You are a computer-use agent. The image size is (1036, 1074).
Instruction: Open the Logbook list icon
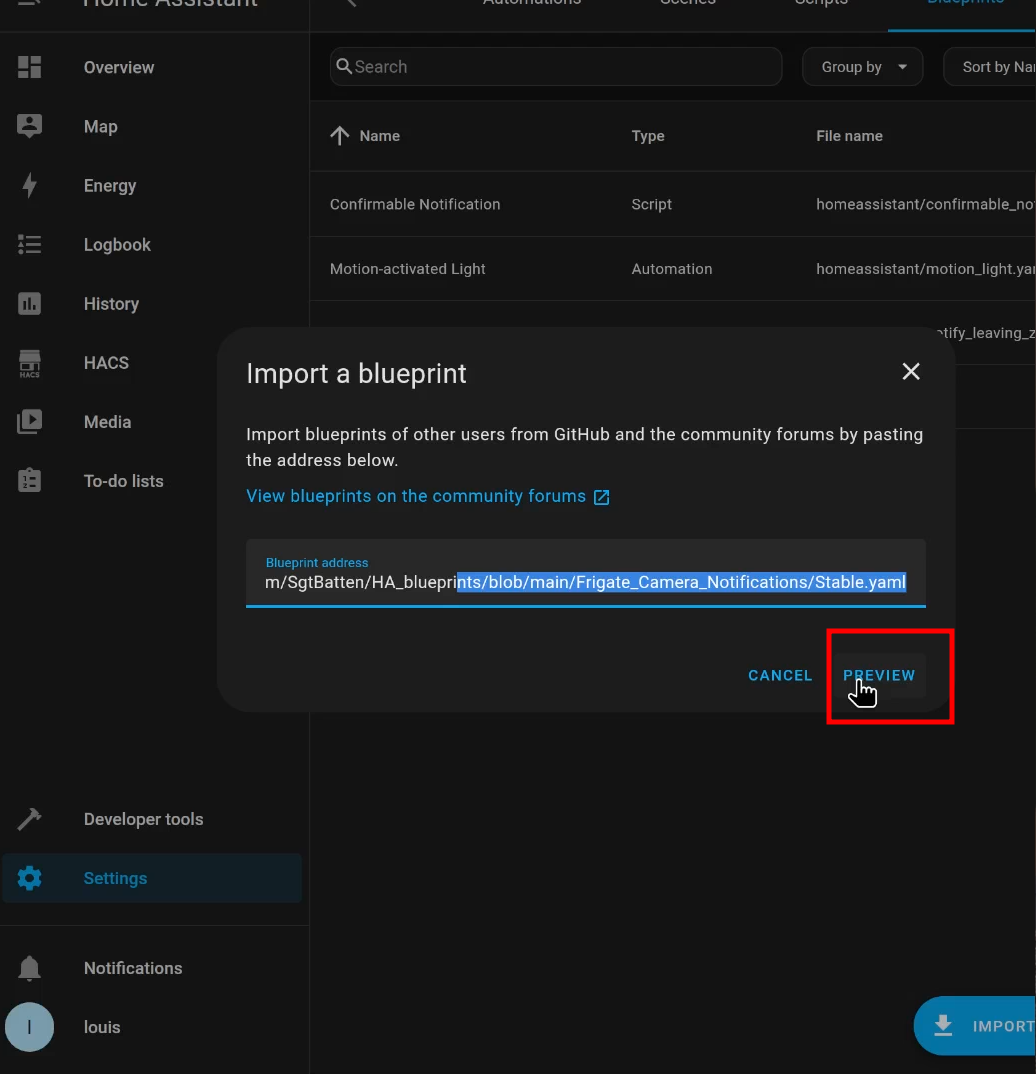pos(29,245)
